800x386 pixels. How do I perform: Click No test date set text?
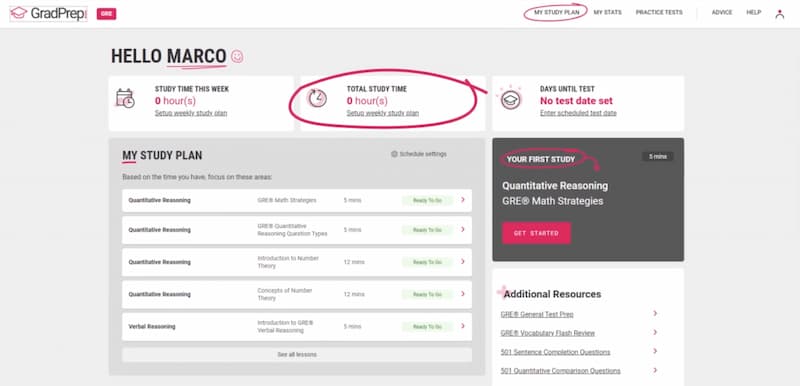[x=577, y=101]
